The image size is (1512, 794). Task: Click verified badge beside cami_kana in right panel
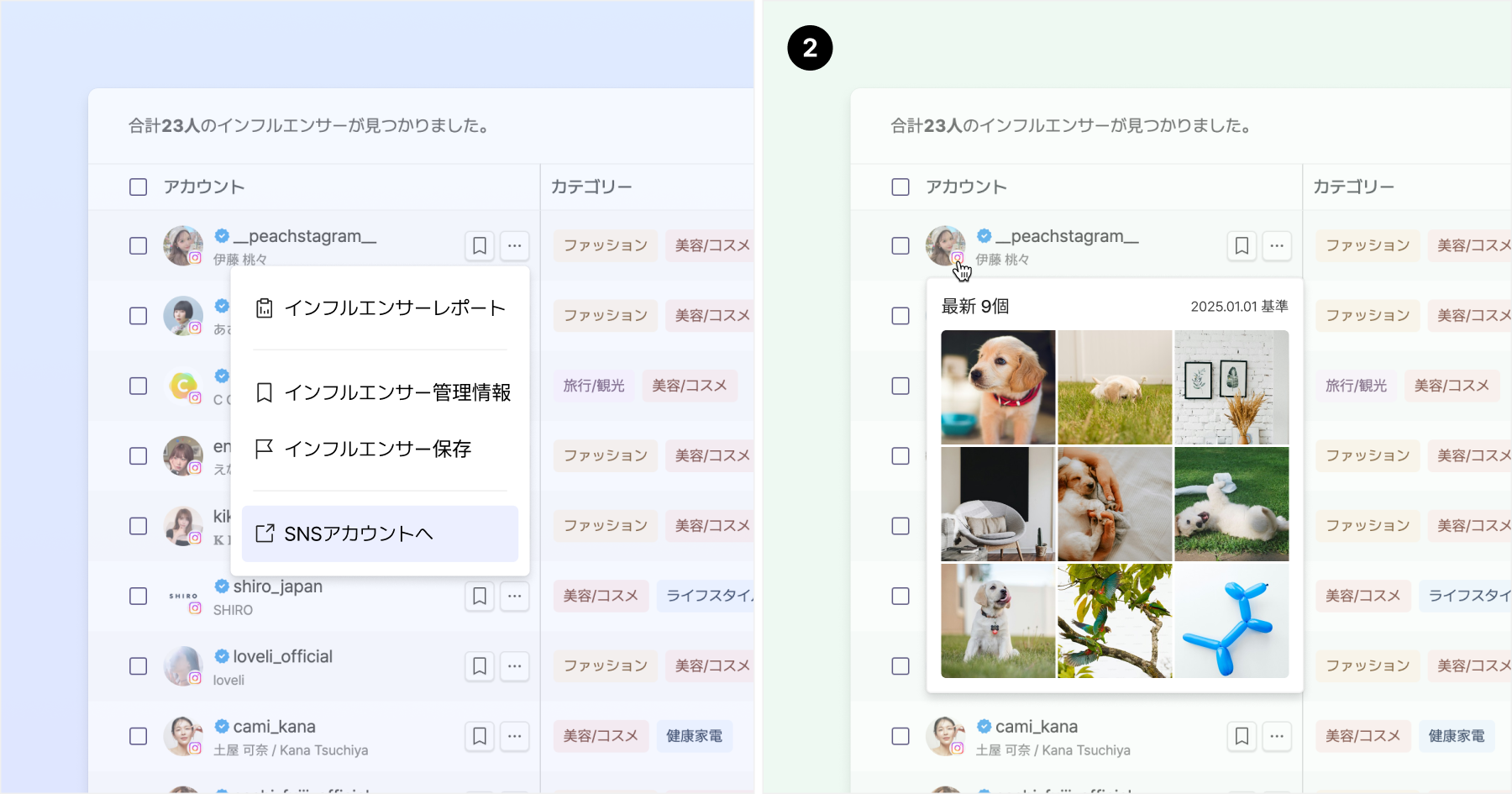click(x=984, y=725)
